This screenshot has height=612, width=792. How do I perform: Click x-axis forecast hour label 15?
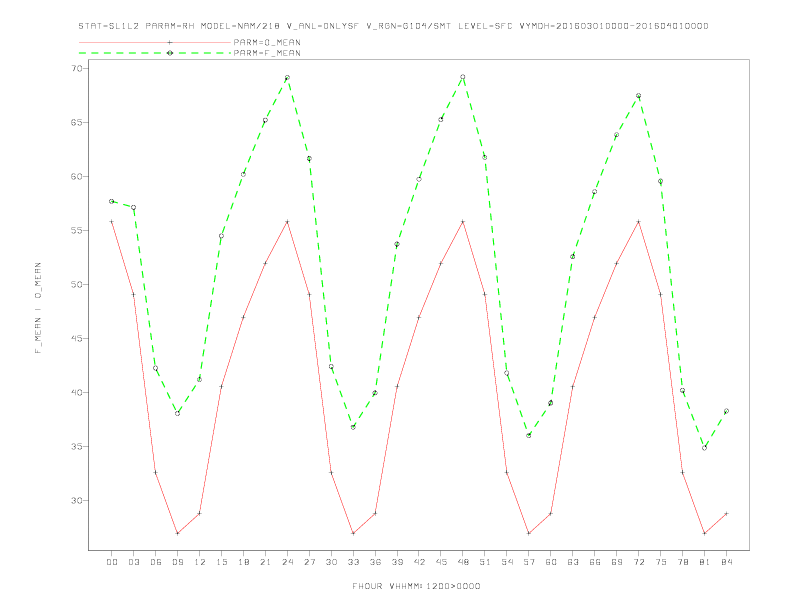point(221,562)
